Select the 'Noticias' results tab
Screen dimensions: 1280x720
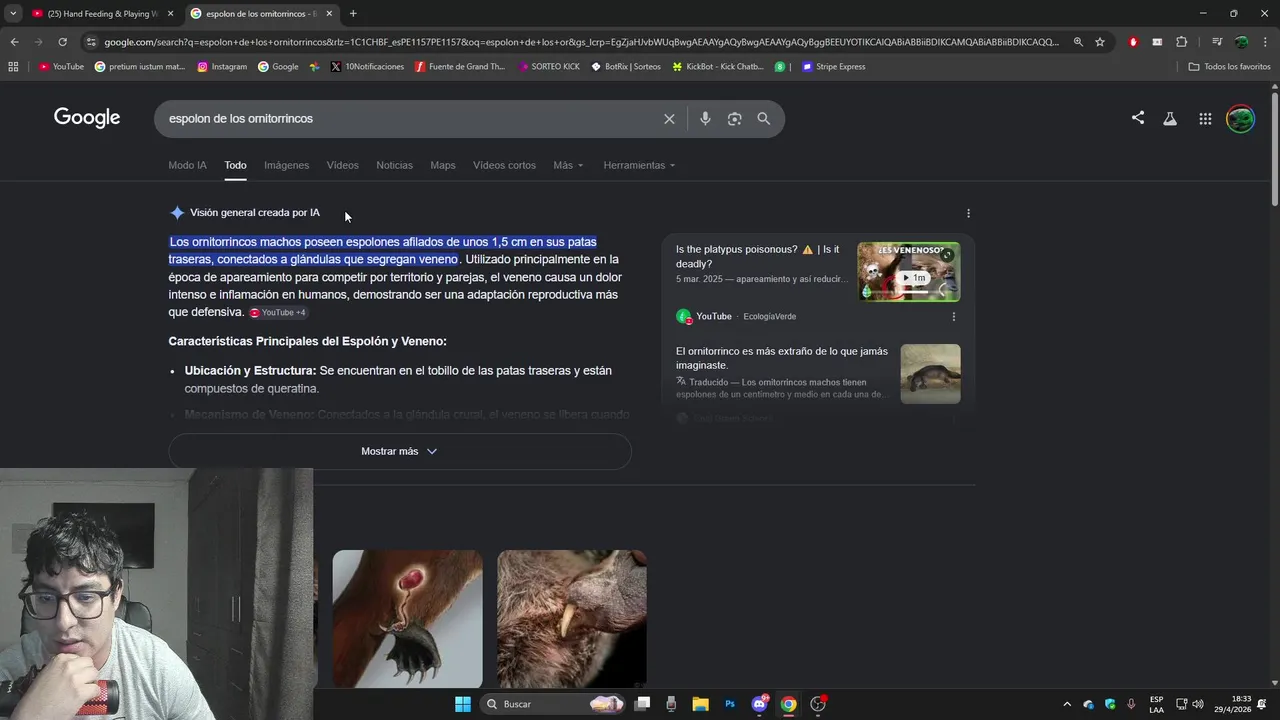tap(394, 165)
